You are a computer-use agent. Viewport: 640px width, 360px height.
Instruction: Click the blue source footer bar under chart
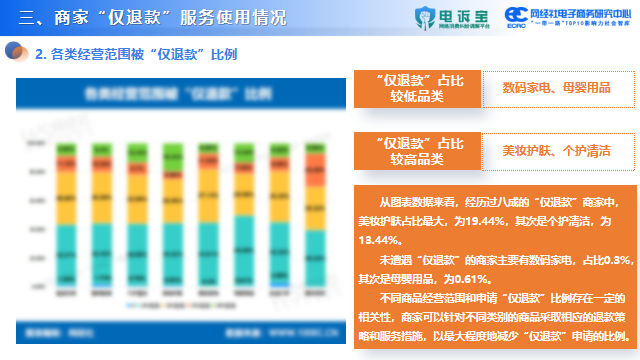pos(181,332)
